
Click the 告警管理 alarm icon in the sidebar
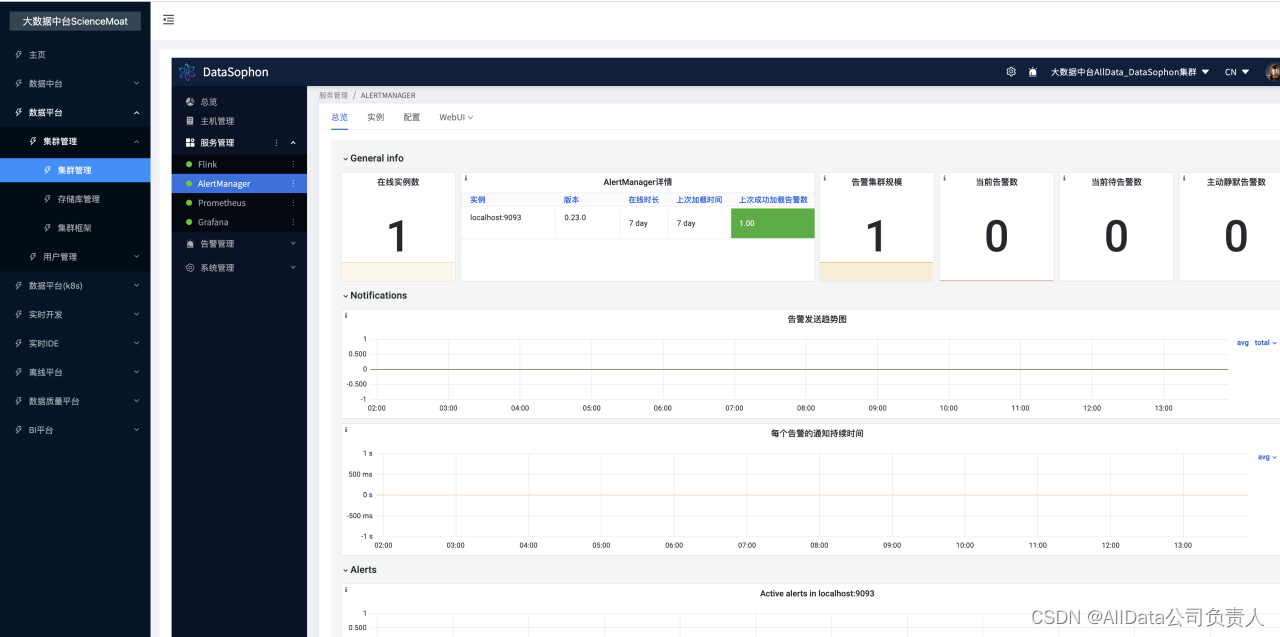pyautogui.click(x=190, y=243)
